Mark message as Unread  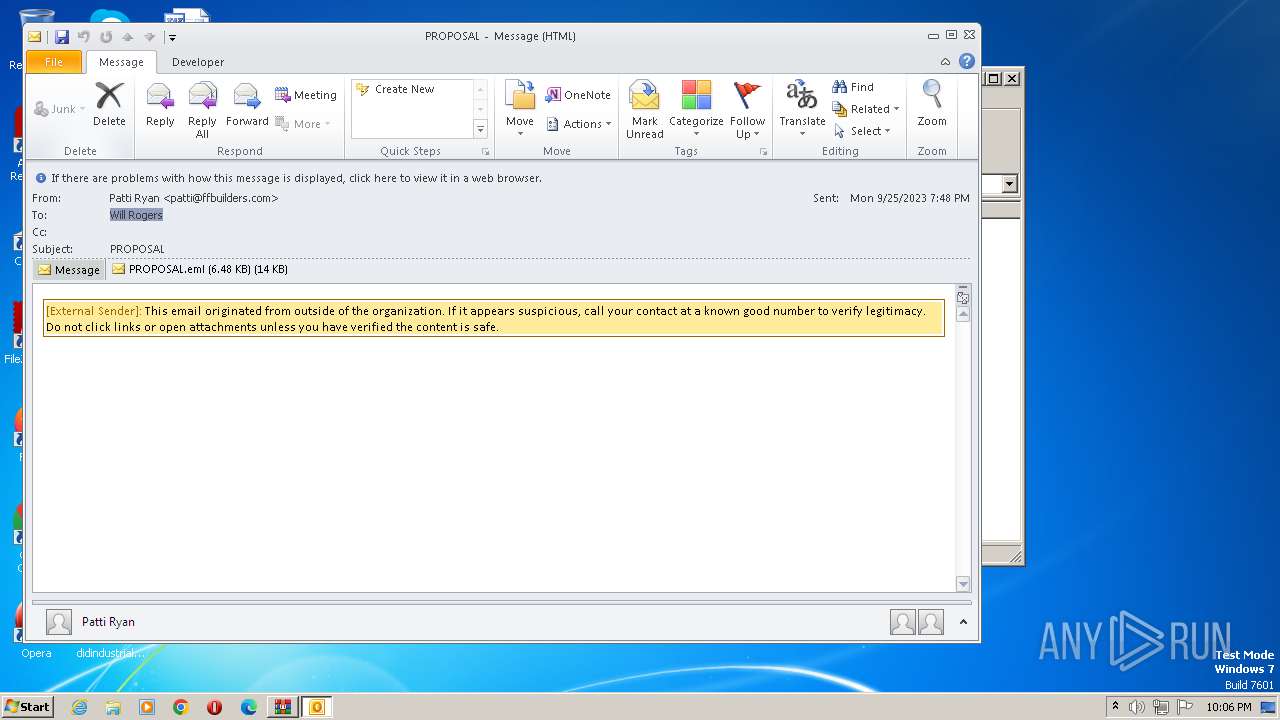pyautogui.click(x=645, y=109)
